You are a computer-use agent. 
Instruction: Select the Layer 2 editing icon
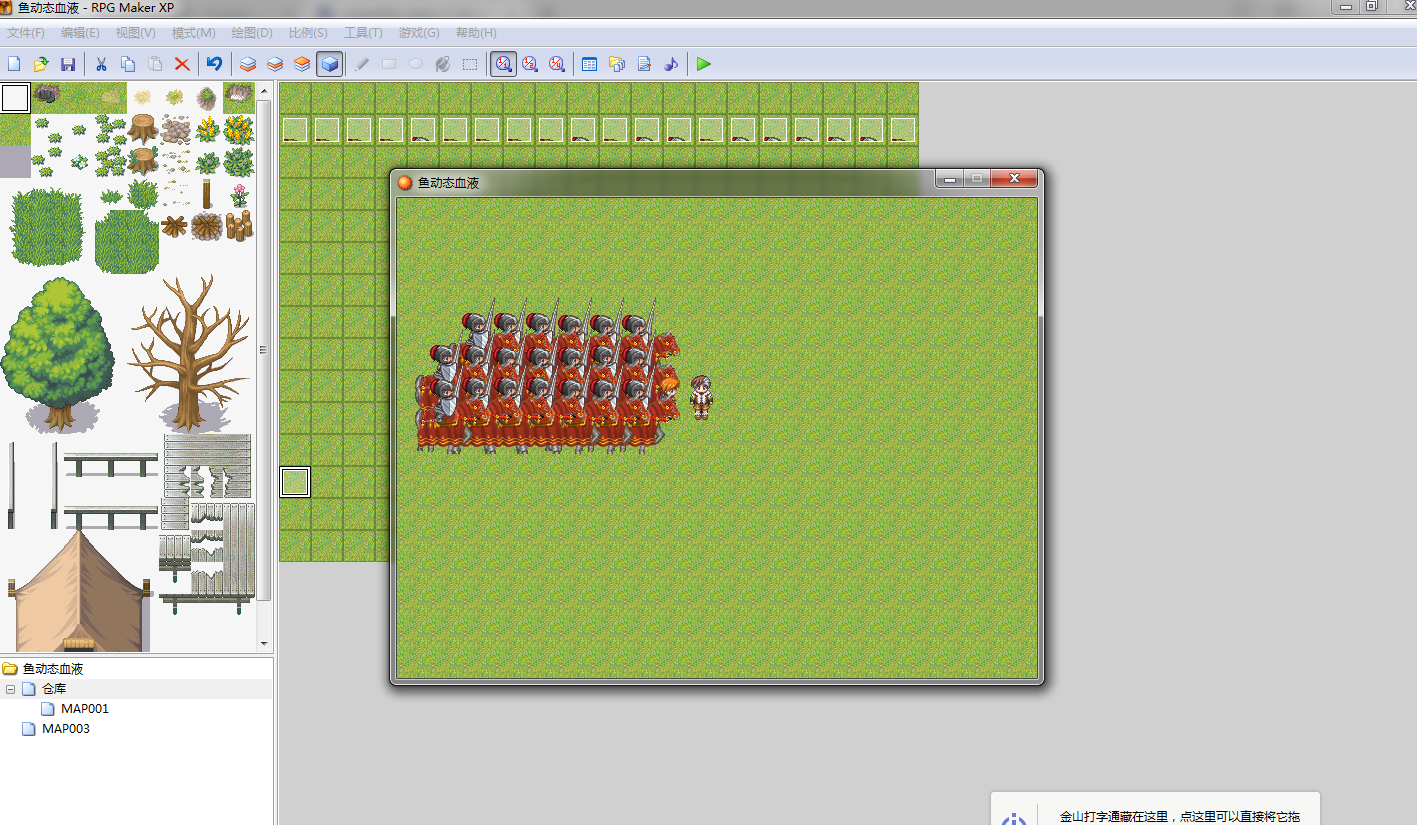[274, 64]
